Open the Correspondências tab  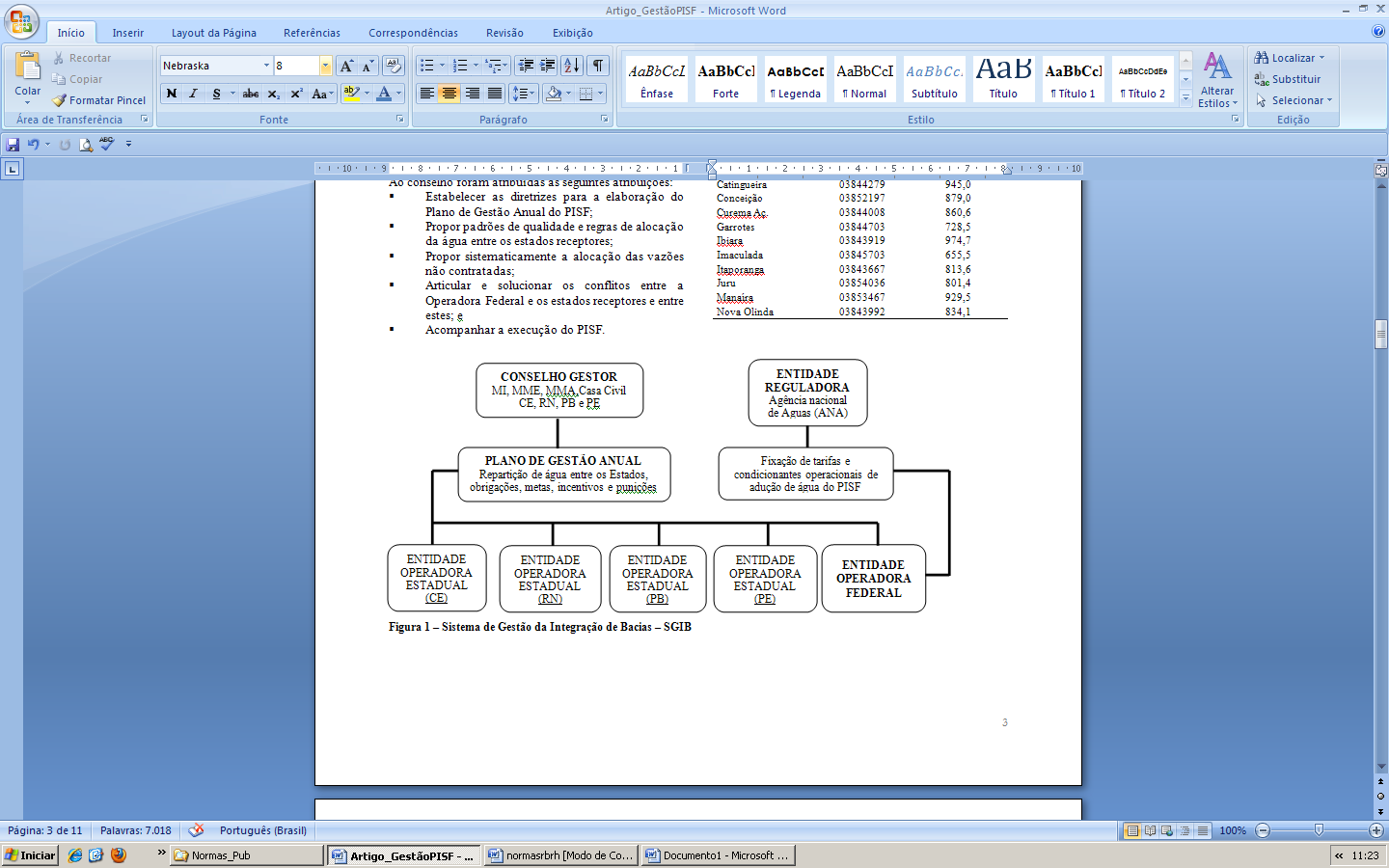(x=413, y=33)
